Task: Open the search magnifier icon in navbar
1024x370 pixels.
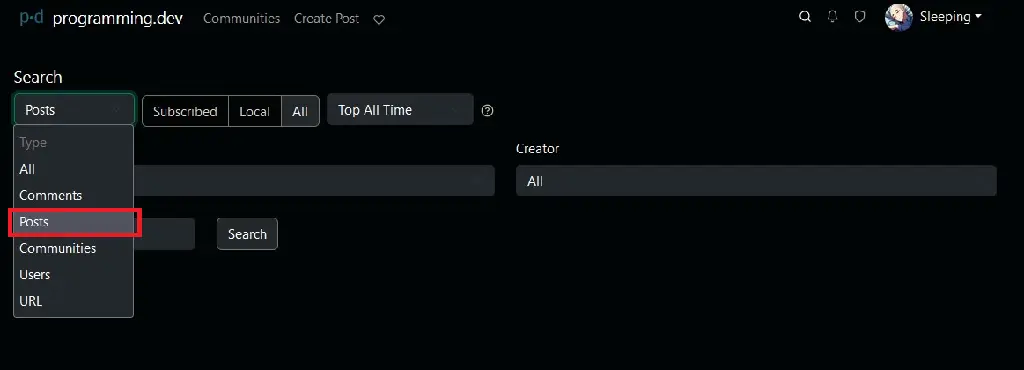Action: (x=805, y=17)
